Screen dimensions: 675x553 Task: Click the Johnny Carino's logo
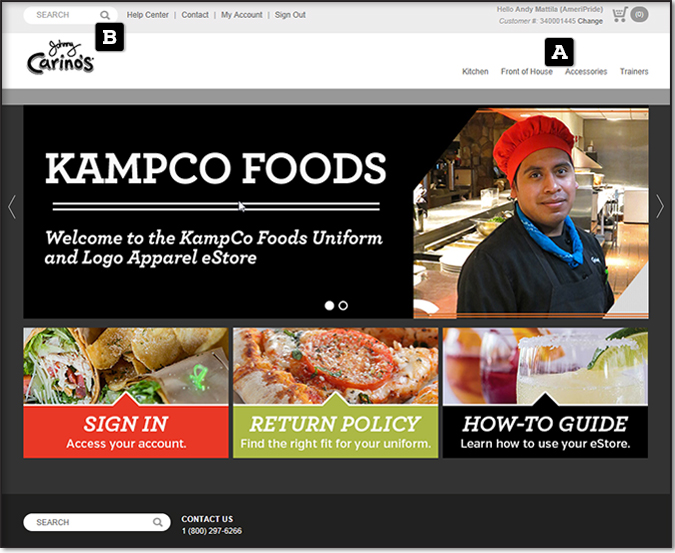click(x=60, y=58)
